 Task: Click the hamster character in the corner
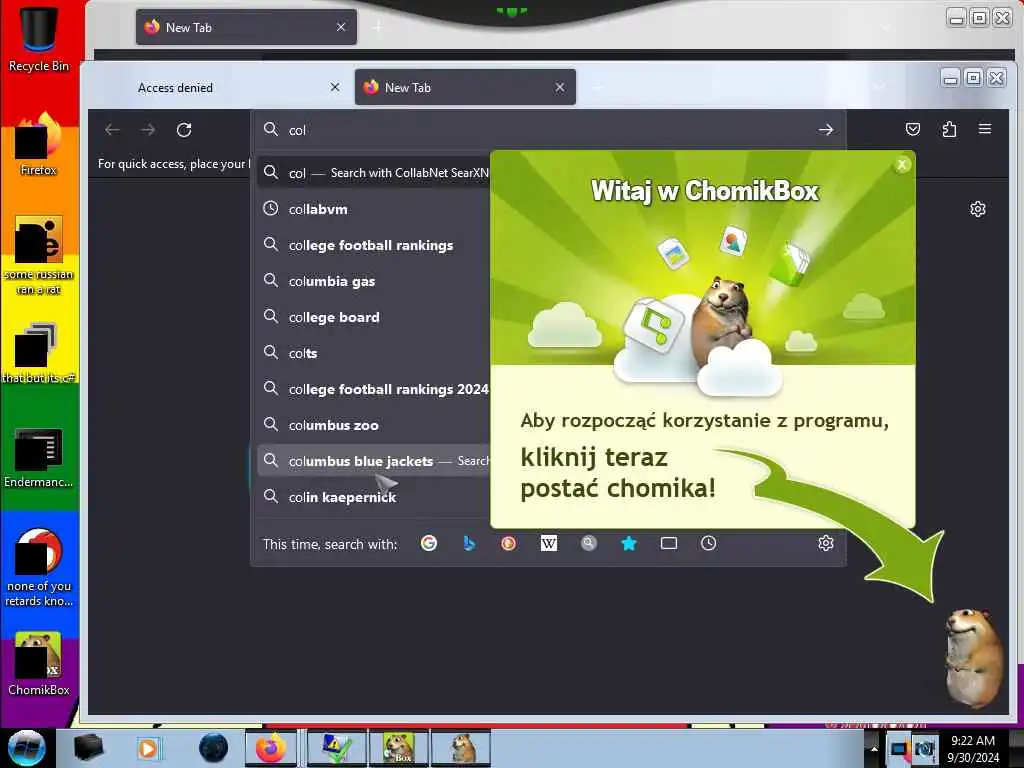(973, 656)
